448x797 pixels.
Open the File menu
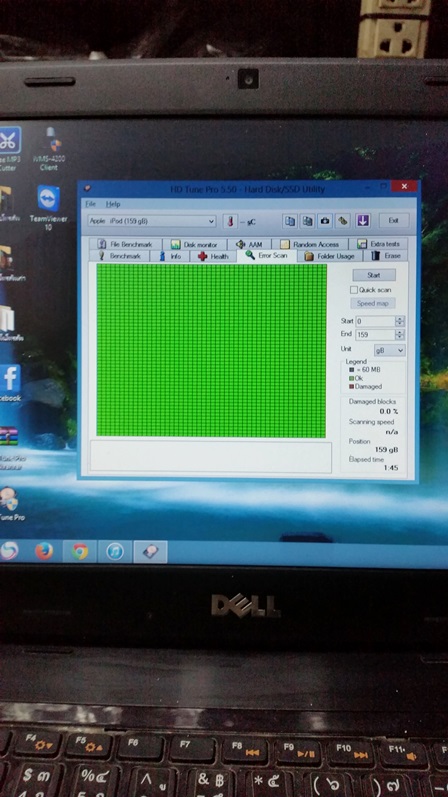(91, 204)
